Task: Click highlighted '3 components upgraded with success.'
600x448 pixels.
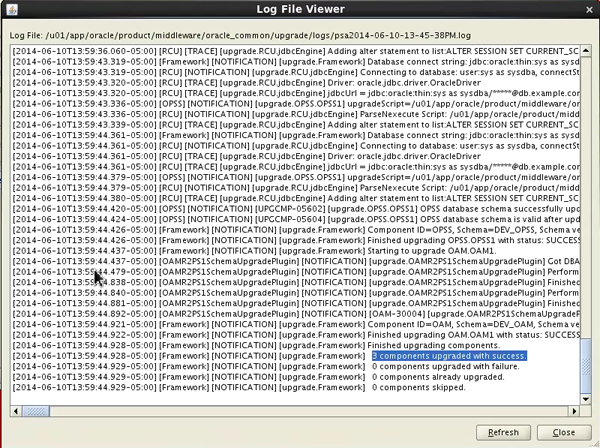Action: 449,356
